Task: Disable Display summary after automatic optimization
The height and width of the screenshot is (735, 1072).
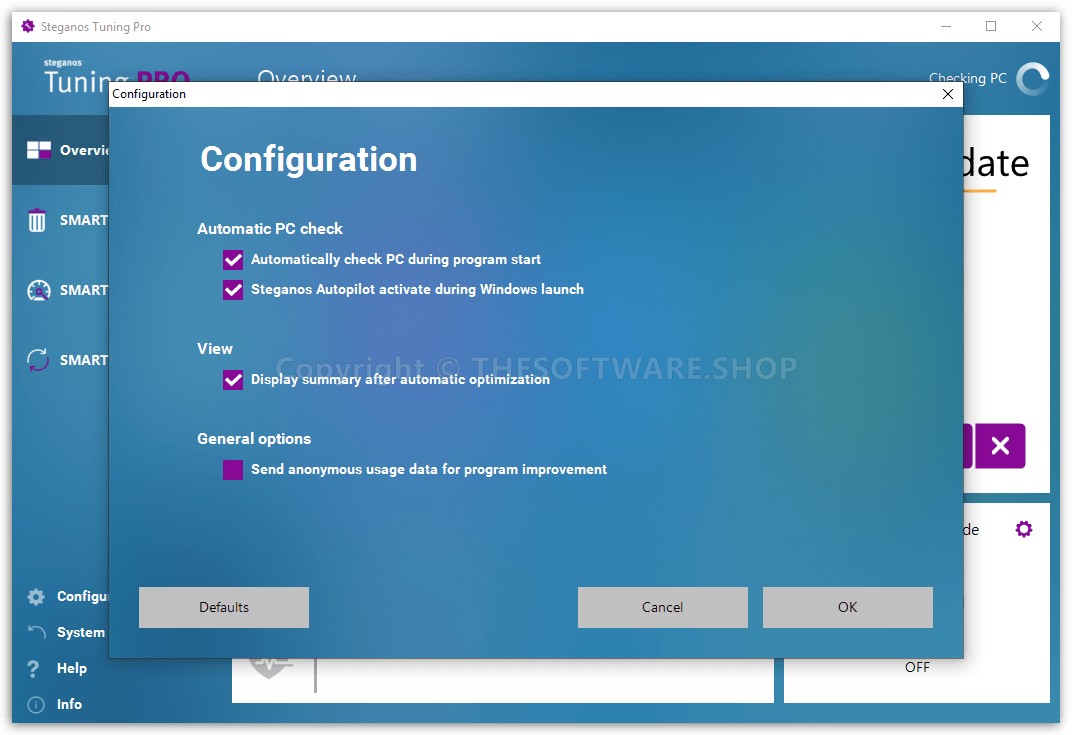Action: 233,380
